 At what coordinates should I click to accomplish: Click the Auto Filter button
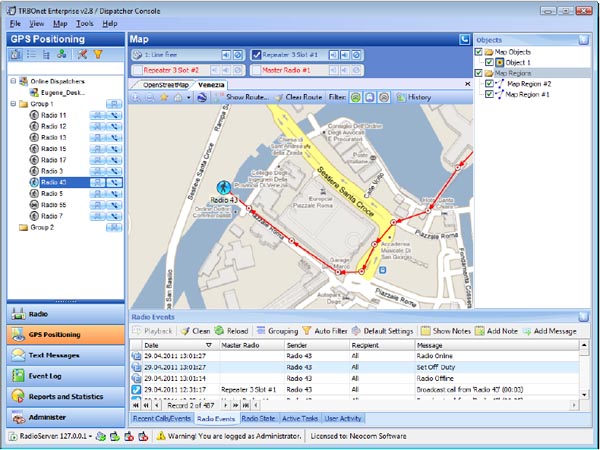pos(325,331)
